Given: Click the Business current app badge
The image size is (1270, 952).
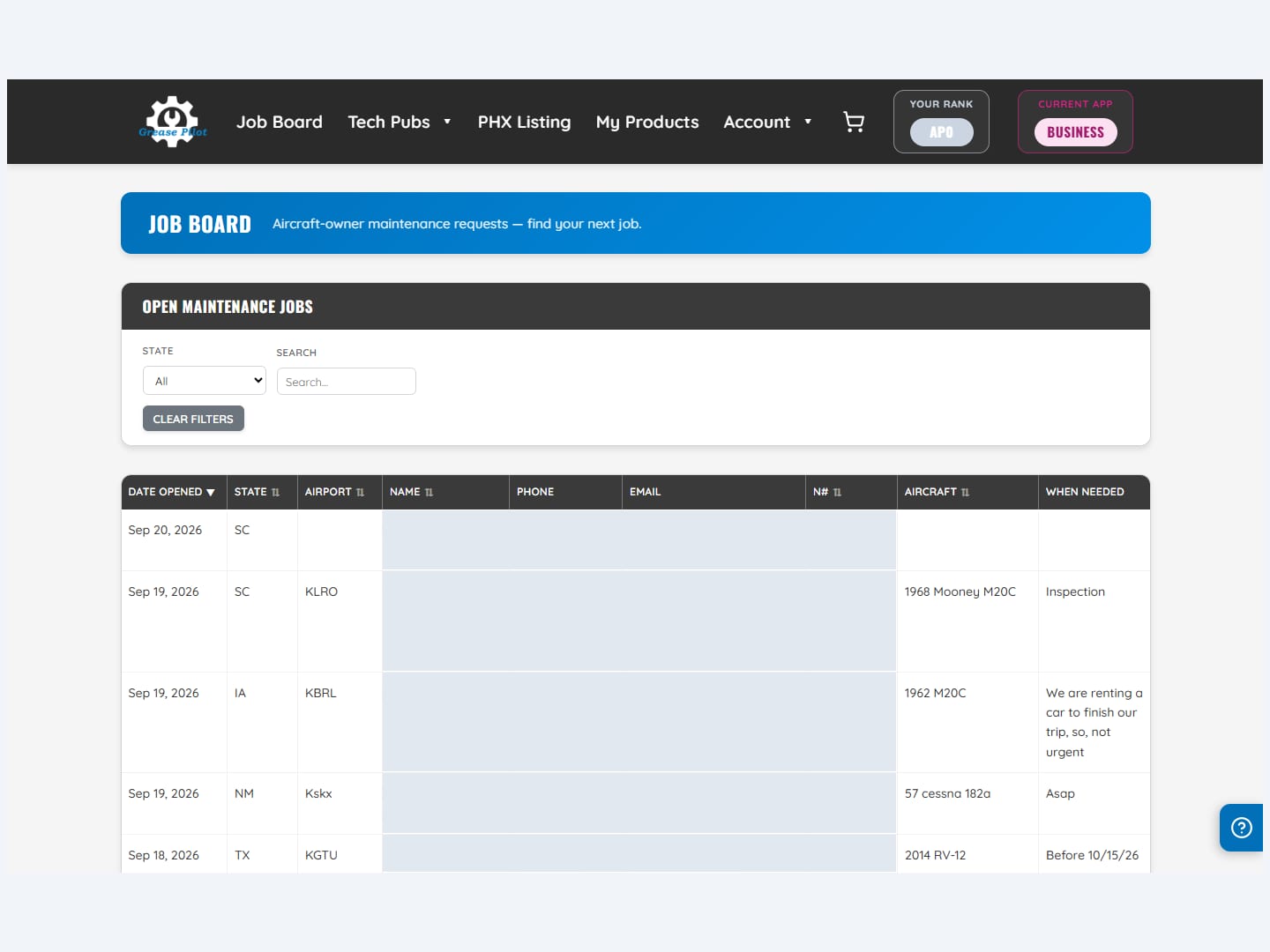Looking at the screenshot, I should coord(1075,132).
